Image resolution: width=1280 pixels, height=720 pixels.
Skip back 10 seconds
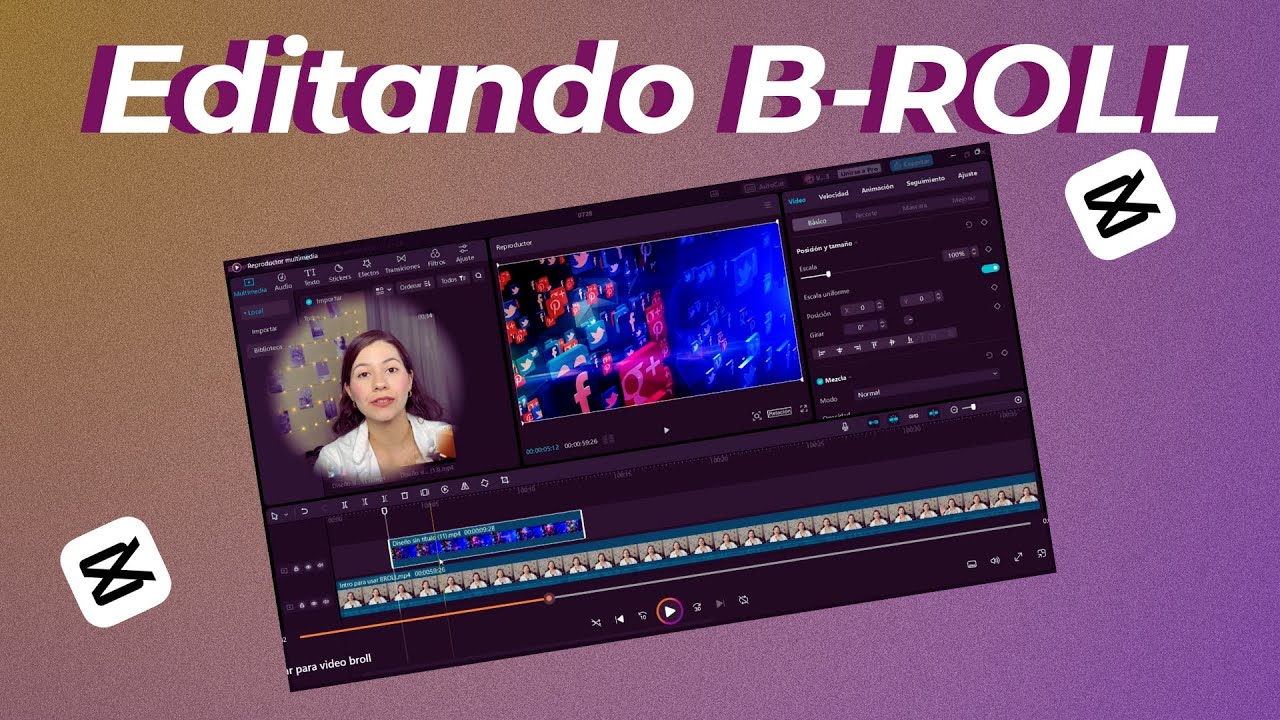click(x=643, y=615)
